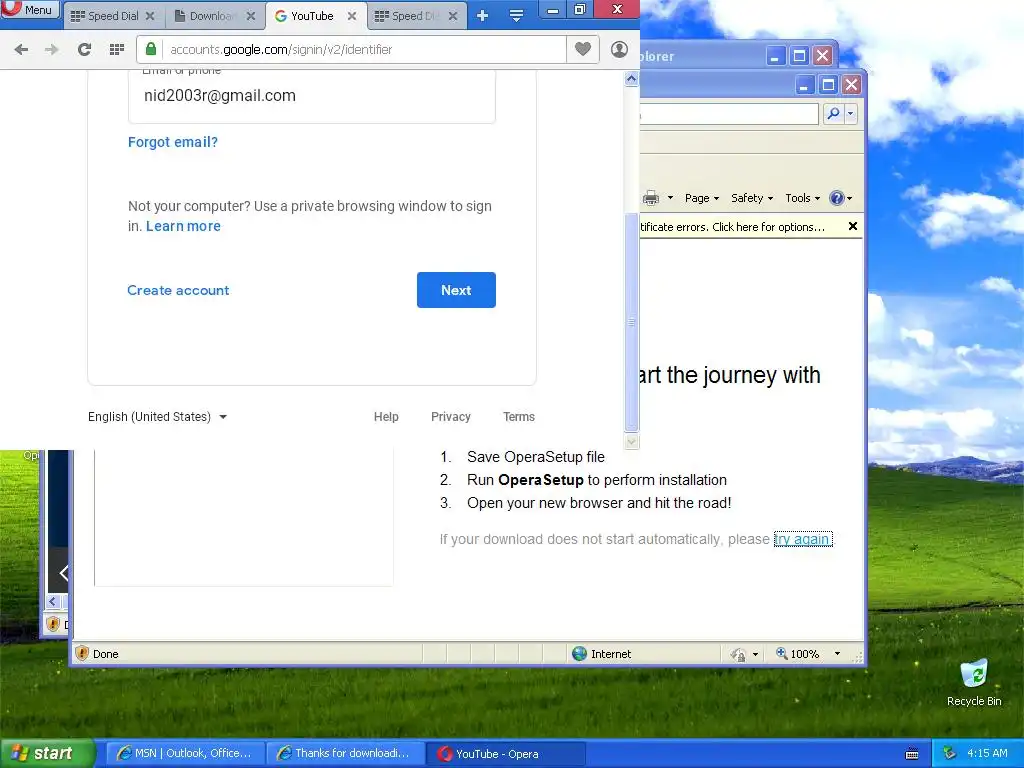1024x768 pixels.
Task: Click the network tray icon
Action: (x=950, y=754)
